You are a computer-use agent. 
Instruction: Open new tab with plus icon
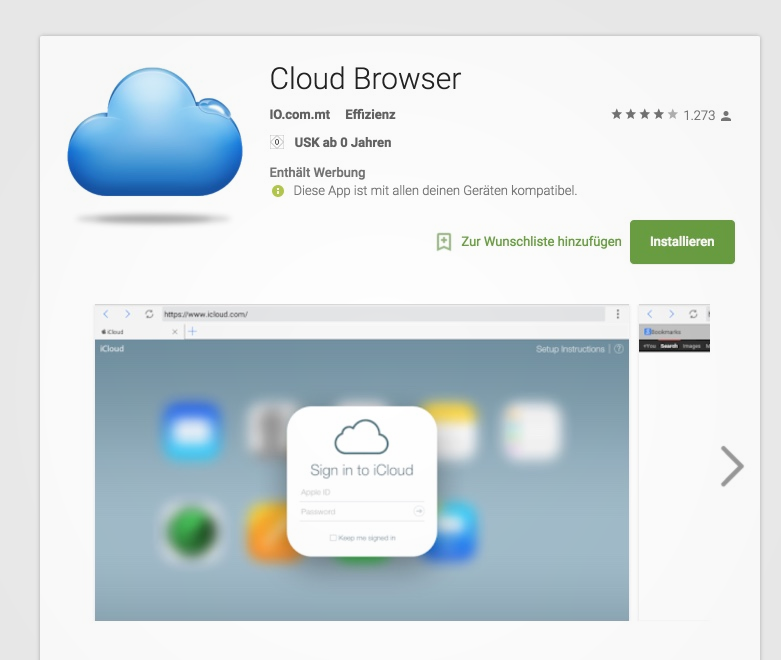pos(192,331)
